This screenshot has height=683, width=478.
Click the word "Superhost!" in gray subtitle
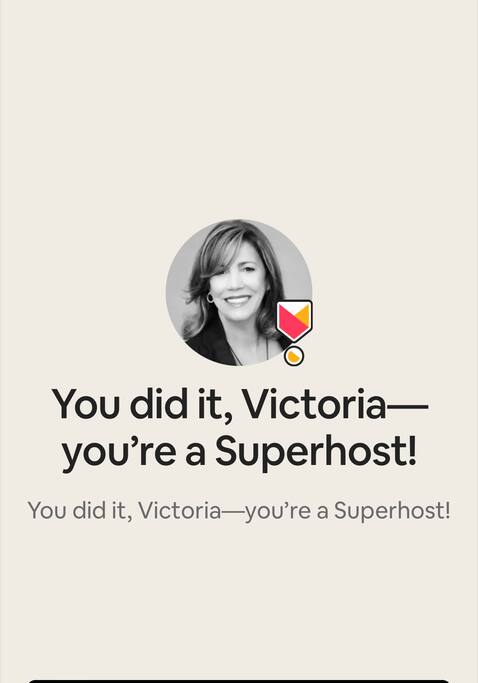(392, 511)
